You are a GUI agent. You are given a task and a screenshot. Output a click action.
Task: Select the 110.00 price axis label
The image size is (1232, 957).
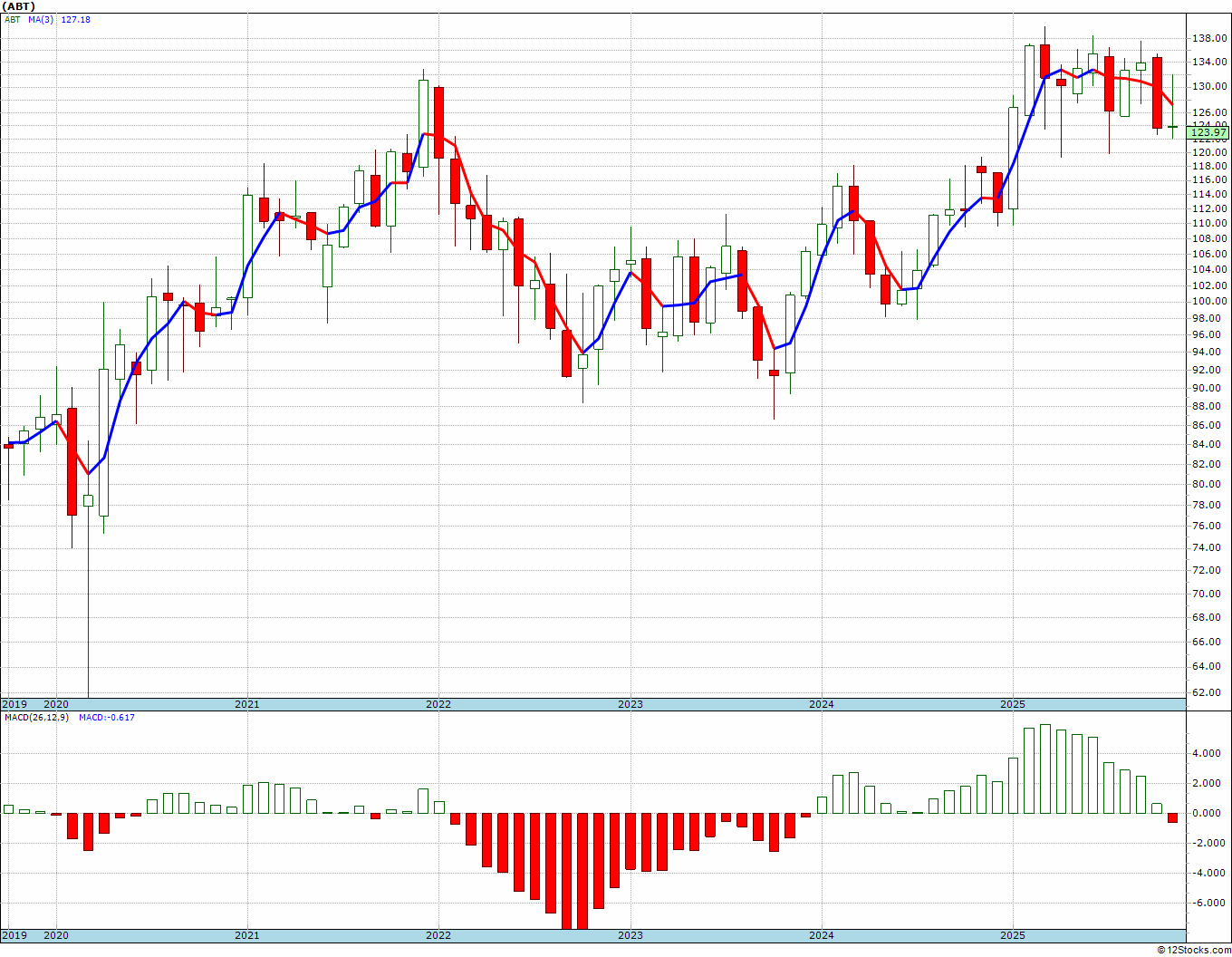(1210, 223)
